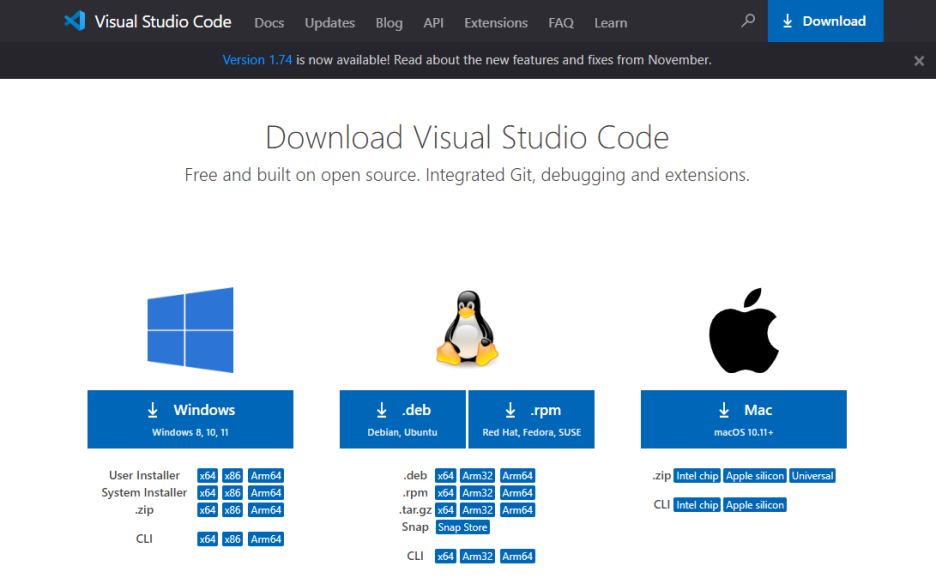The width and height of the screenshot is (936, 584).
Task: Download the .deb package for Debian, Ubuntu
Action: pyautogui.click(x=402, y=419)
